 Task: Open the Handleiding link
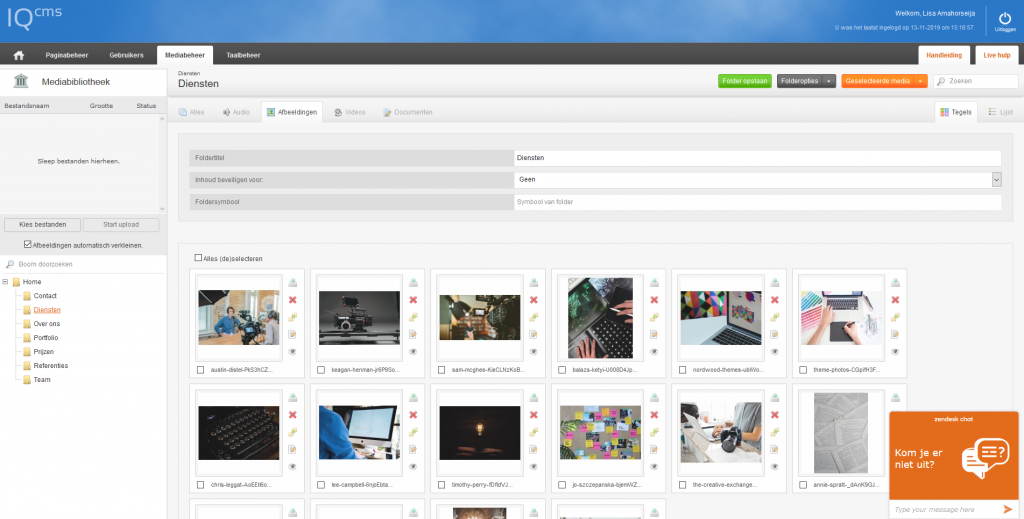[944, 55]
